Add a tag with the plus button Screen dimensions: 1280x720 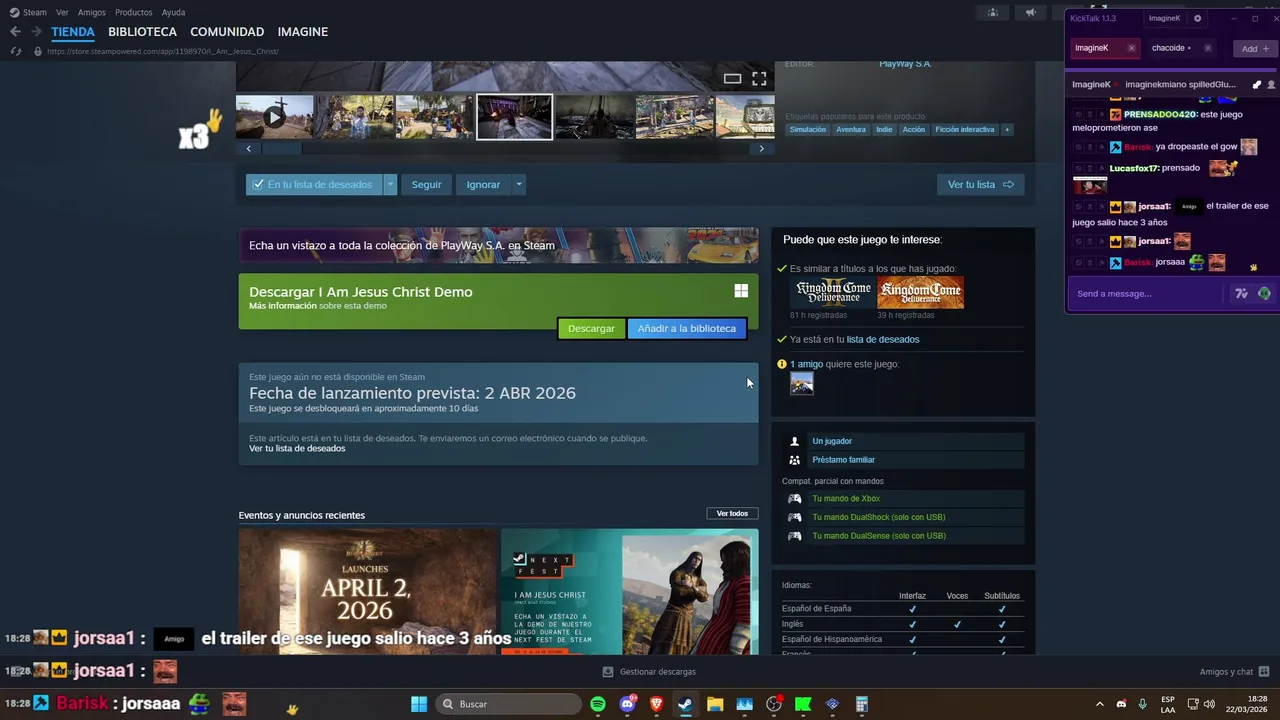click(x=1007, y=129)
